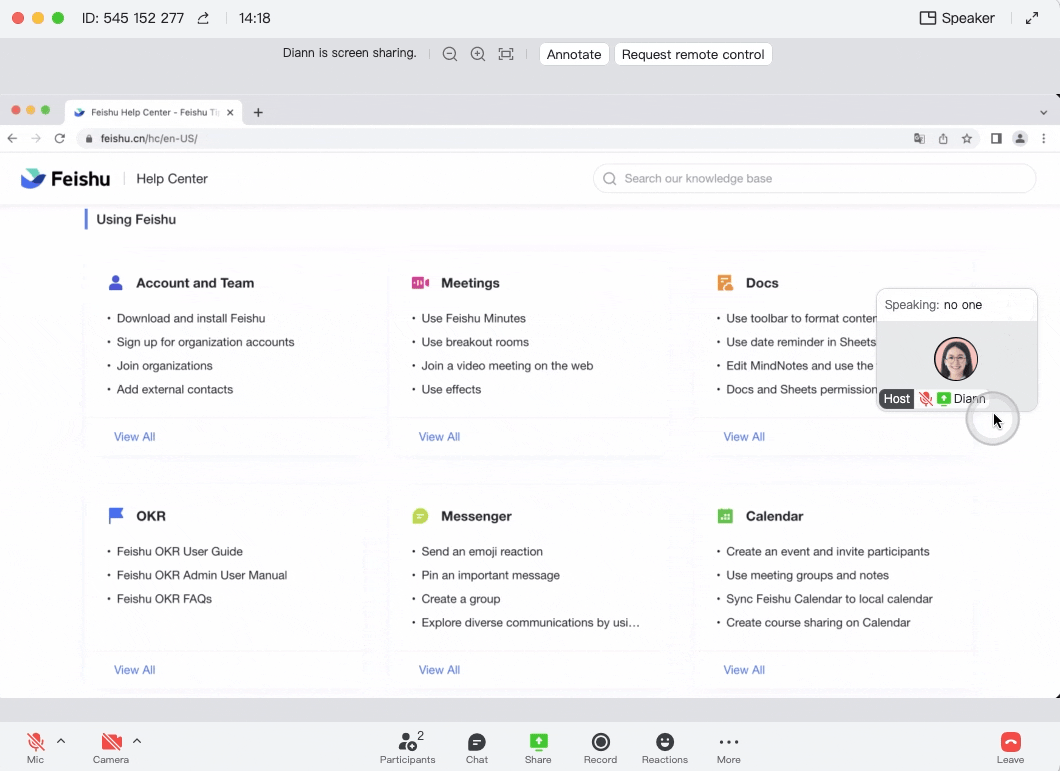
Task: Select the Feishu Help Center browser tab
Action: point(150,112)
